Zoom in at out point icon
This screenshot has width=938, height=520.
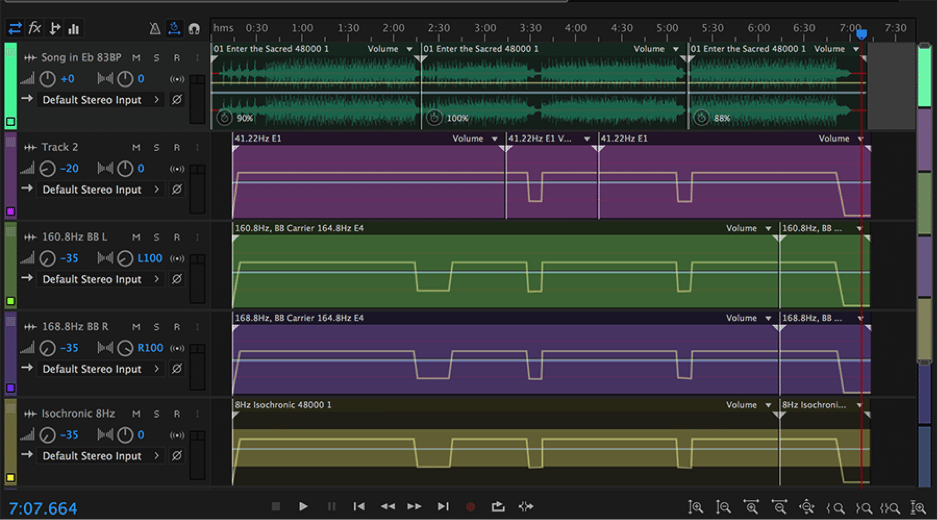point(863,508)
